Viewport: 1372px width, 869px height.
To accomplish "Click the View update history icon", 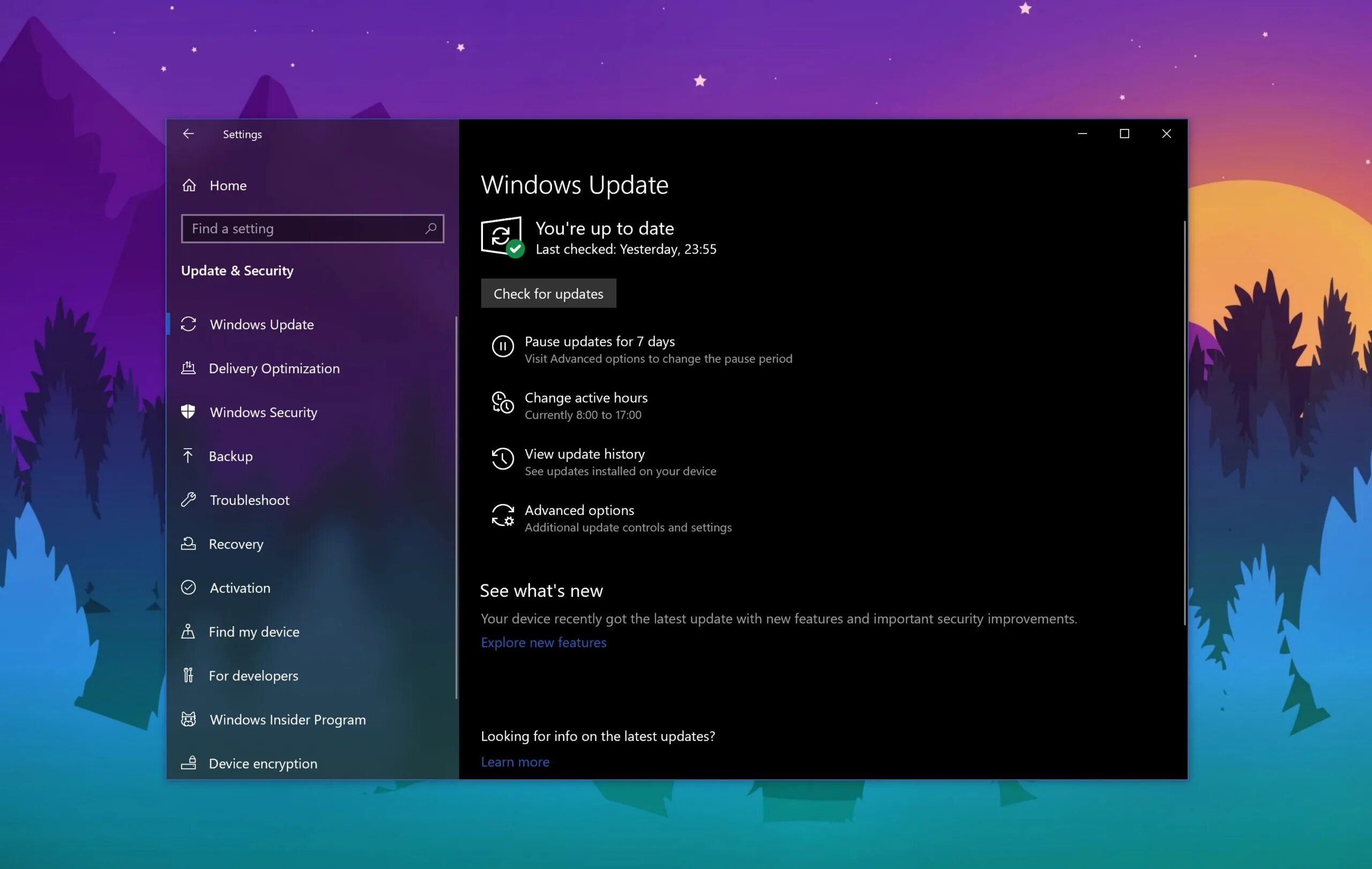I will 503,459.
